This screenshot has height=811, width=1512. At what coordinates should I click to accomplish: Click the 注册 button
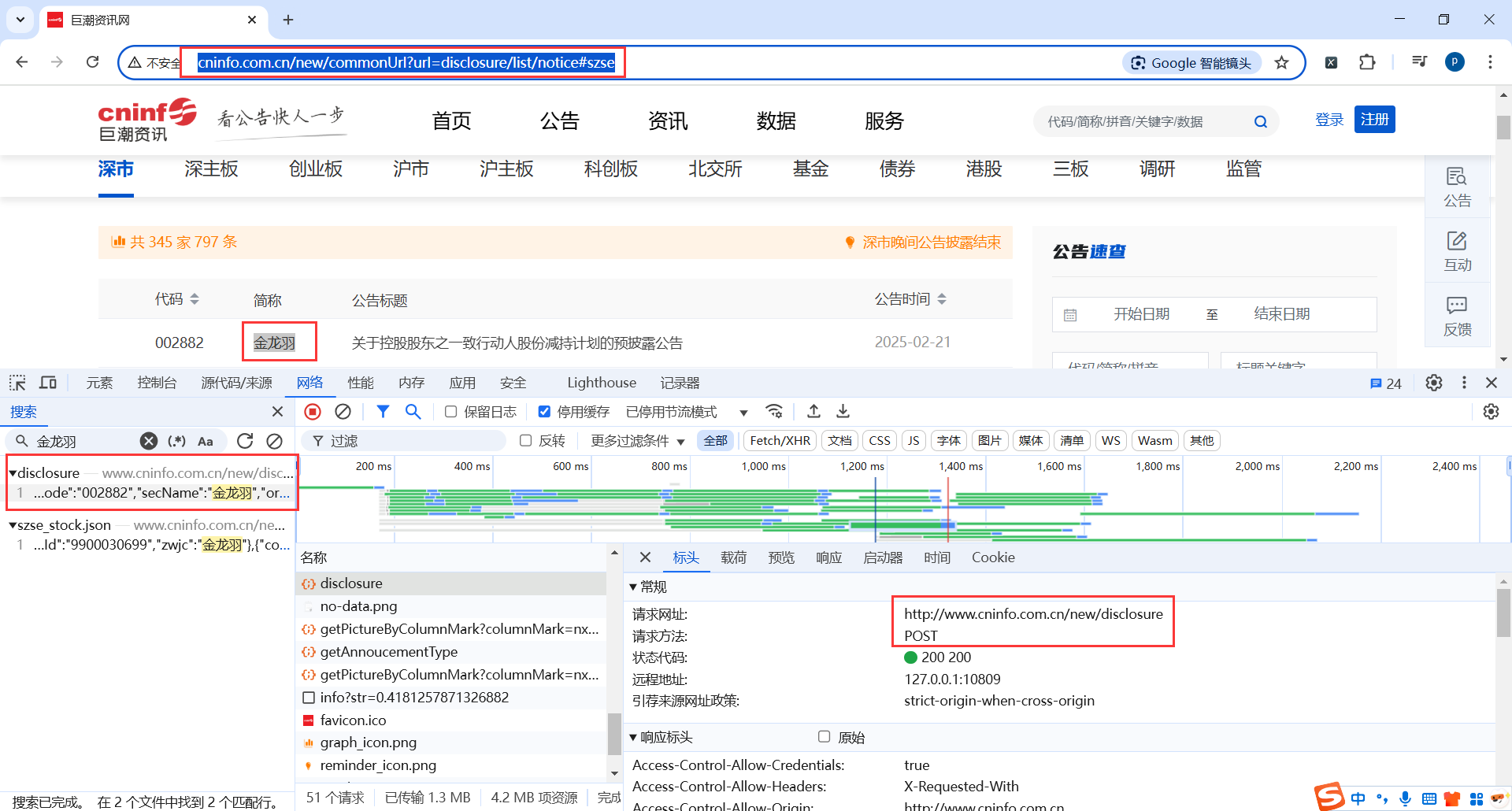pos(1375,120)
